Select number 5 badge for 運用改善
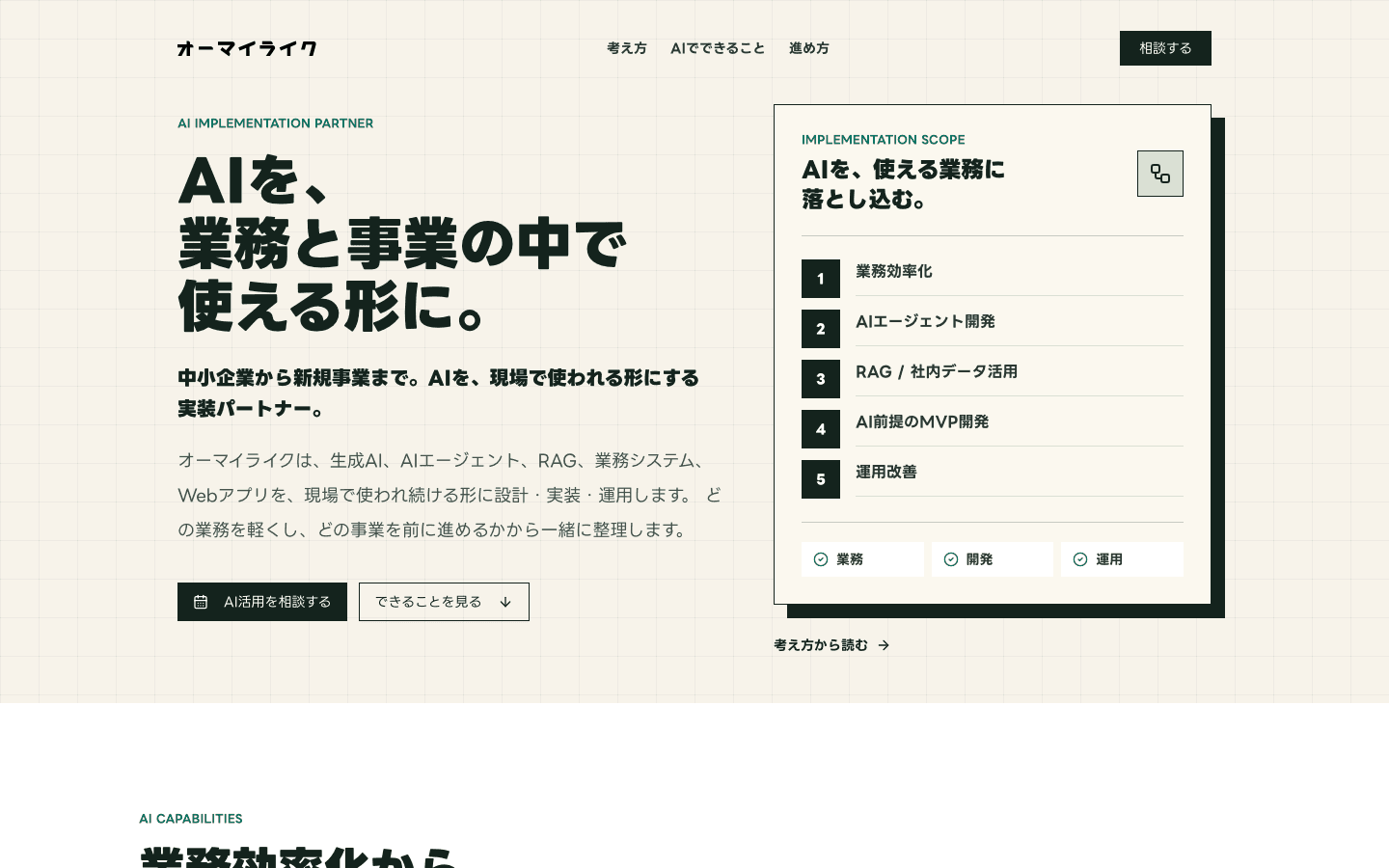1389x868 pixels. [x=821, y=479]
